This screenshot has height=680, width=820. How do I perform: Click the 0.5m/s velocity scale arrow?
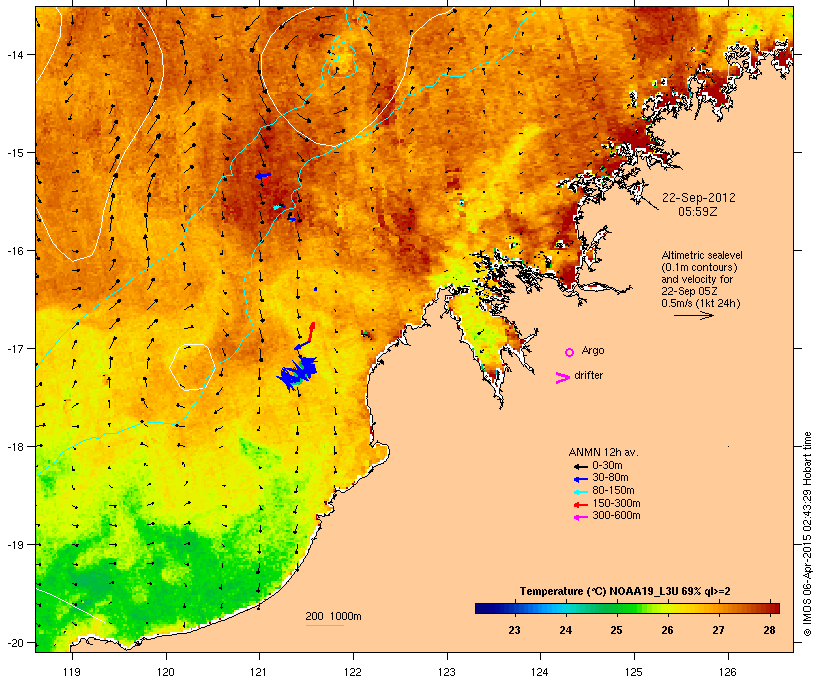(693, 315)
